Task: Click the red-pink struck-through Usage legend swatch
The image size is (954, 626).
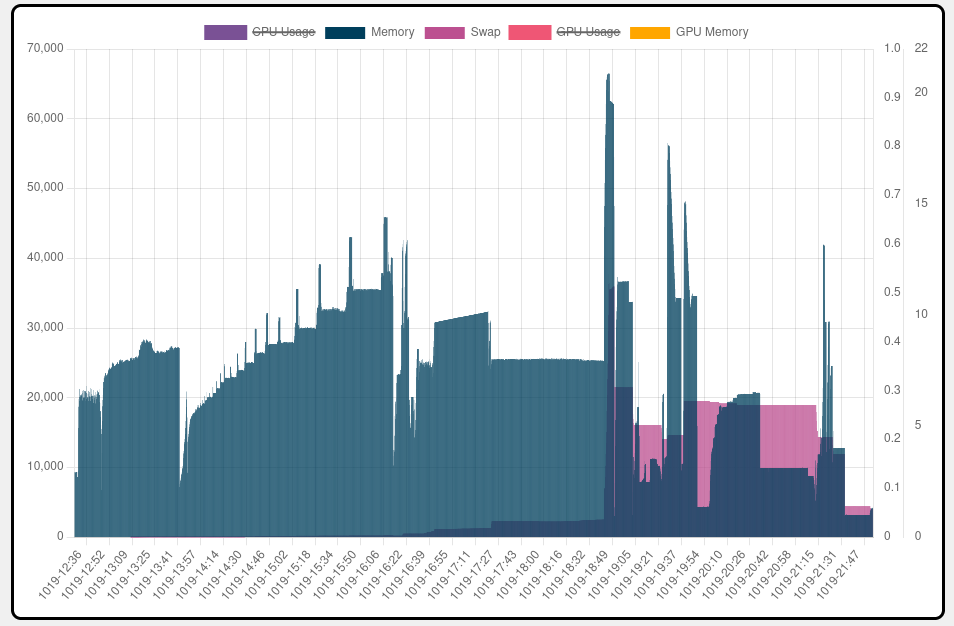Action: (x=530, y=32)
